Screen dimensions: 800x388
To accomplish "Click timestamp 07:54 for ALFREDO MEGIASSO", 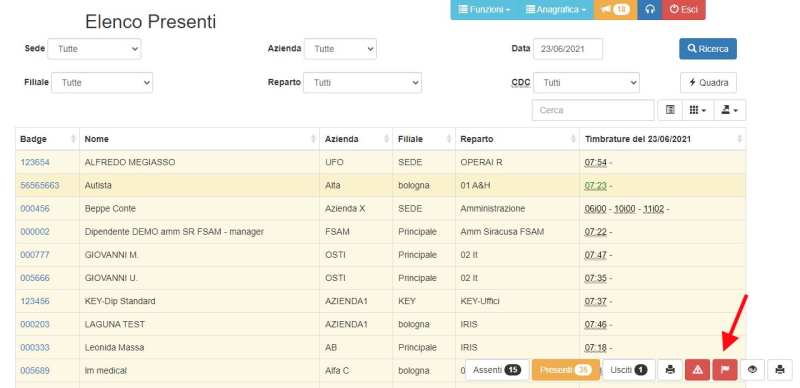I will click(x=595, y=162).
